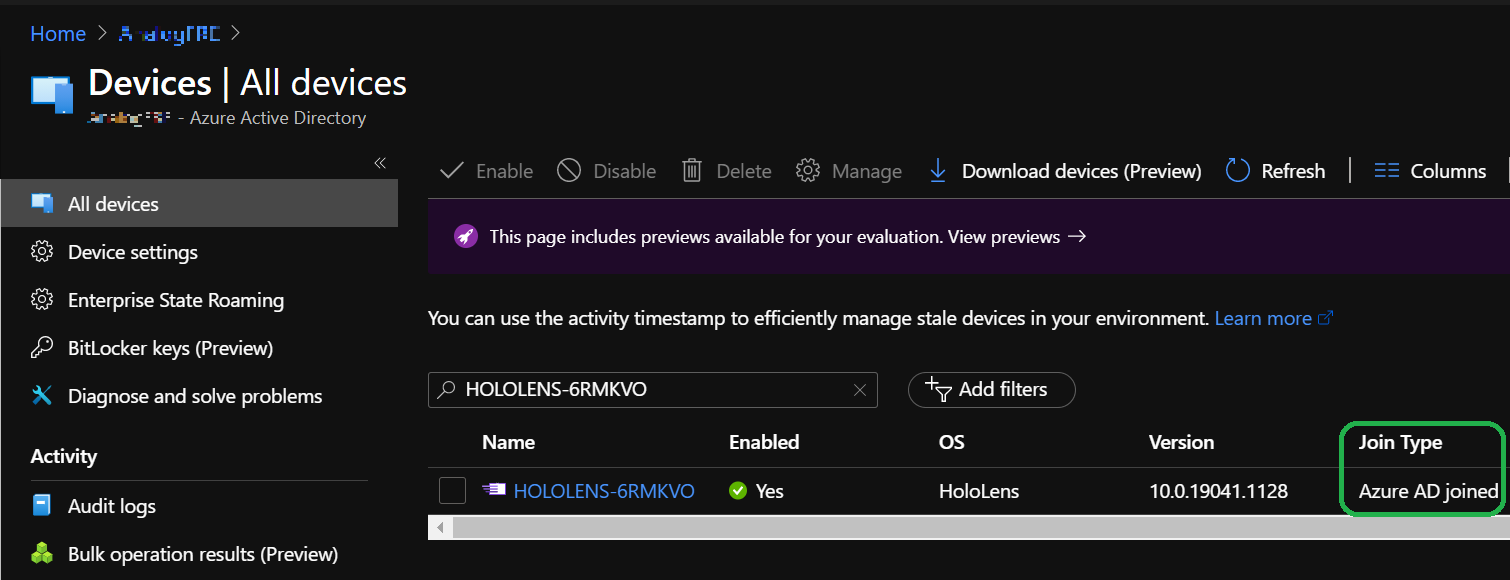Click the Enable checkmark icon
The height and width of the screenshot is (580, 1510).
(451, 170)
